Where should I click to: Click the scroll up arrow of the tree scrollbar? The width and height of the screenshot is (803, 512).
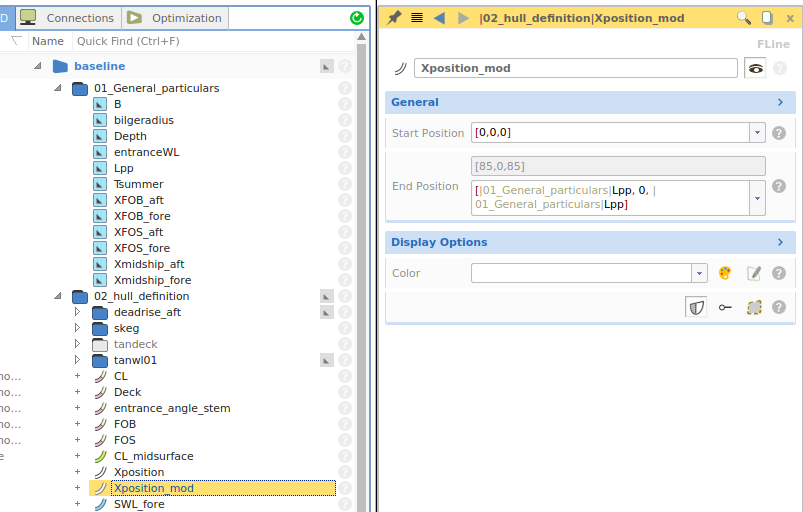click(x=361, y=37)
